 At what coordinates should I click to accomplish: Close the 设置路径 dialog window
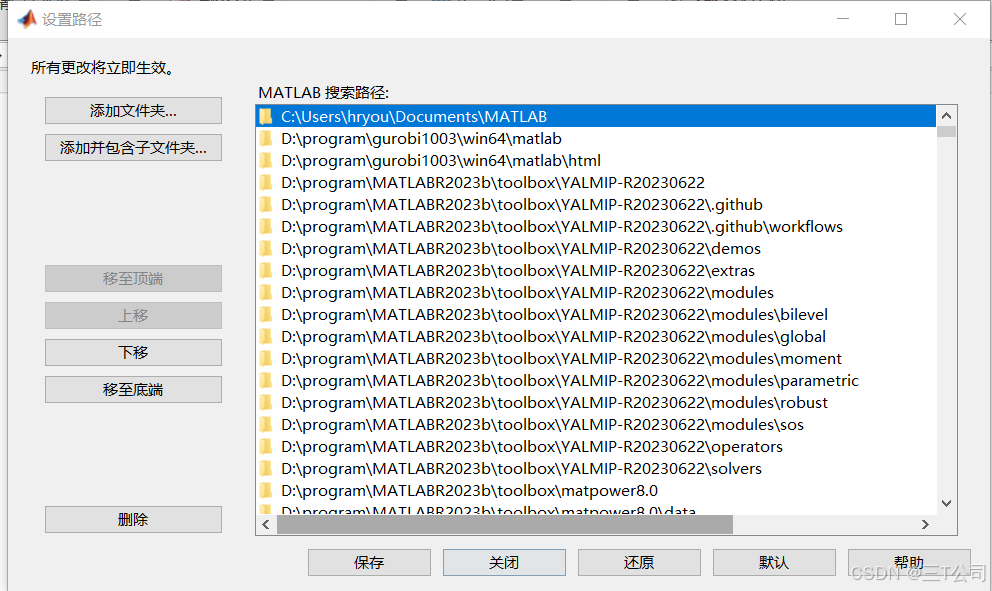(x=960, y=19)
